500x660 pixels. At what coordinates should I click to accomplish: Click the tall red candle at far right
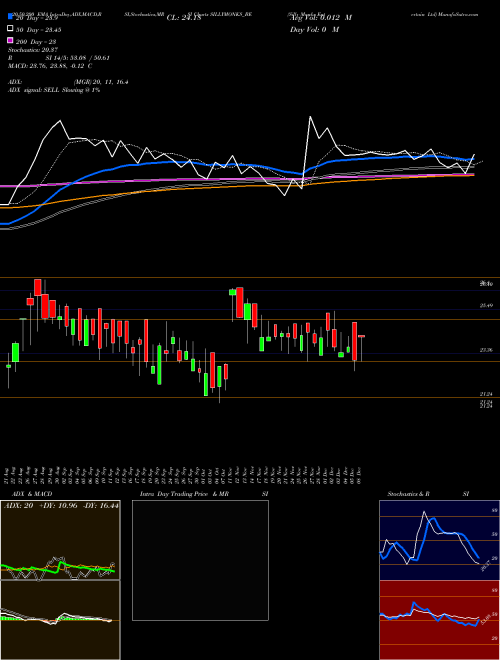click(x=355, y=341)
